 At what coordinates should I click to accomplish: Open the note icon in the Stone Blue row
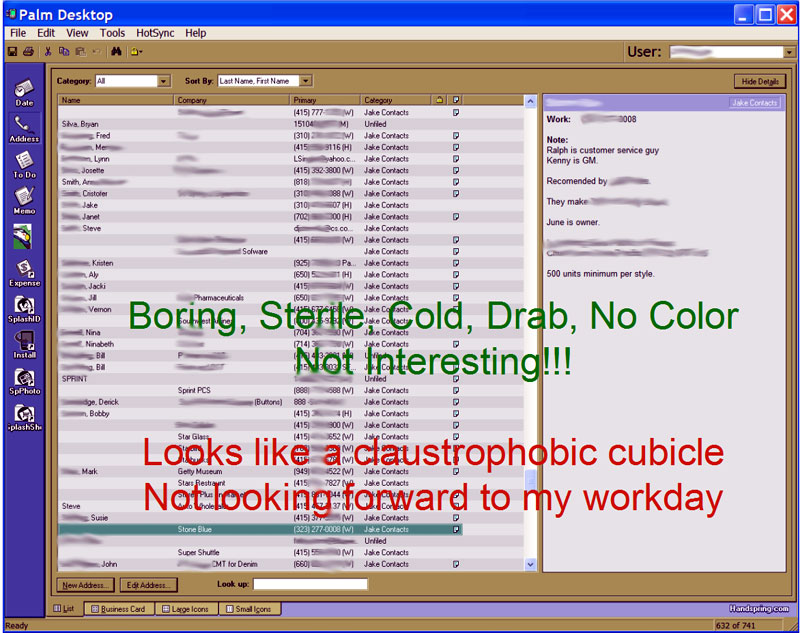(x=456, y=529)
